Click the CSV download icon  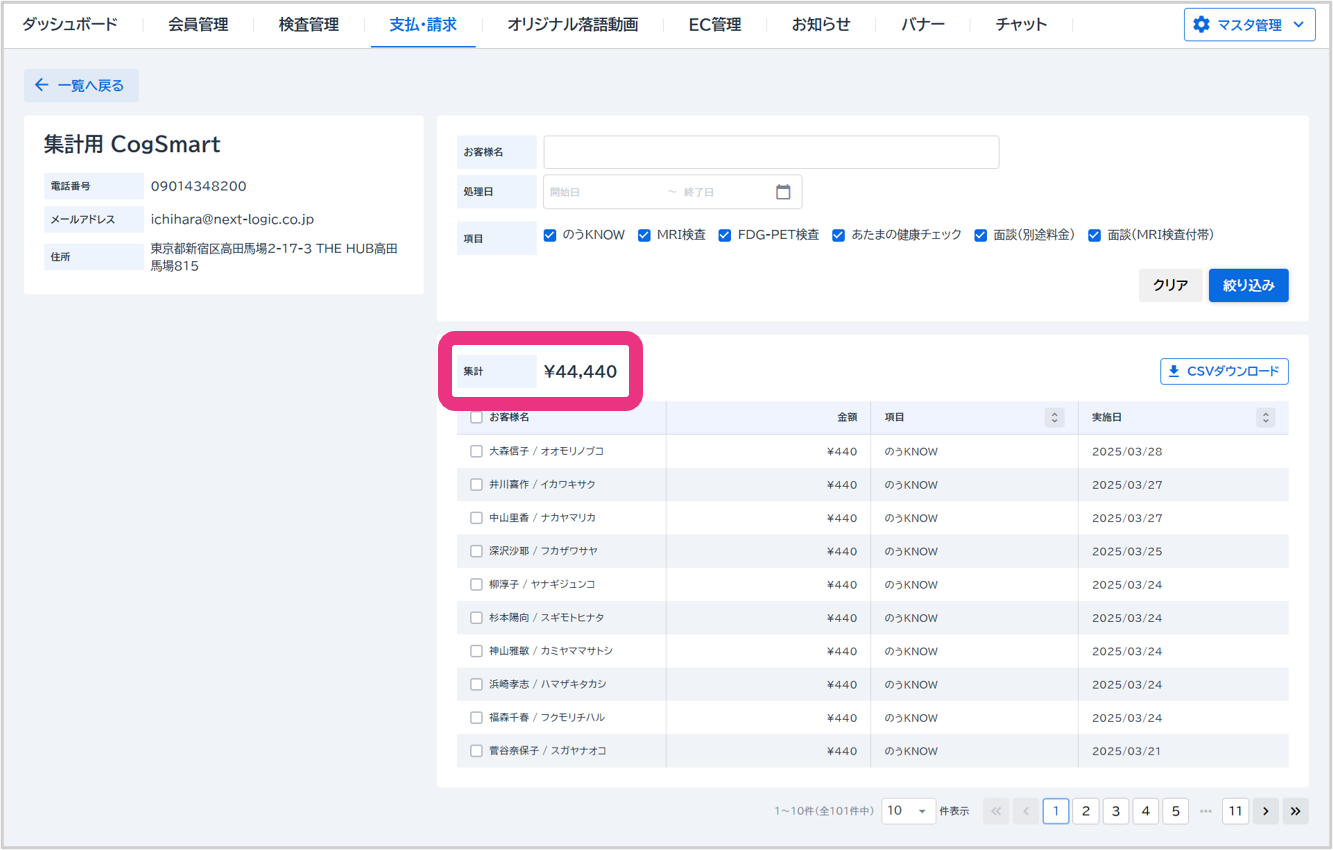tap(1173, 372)
